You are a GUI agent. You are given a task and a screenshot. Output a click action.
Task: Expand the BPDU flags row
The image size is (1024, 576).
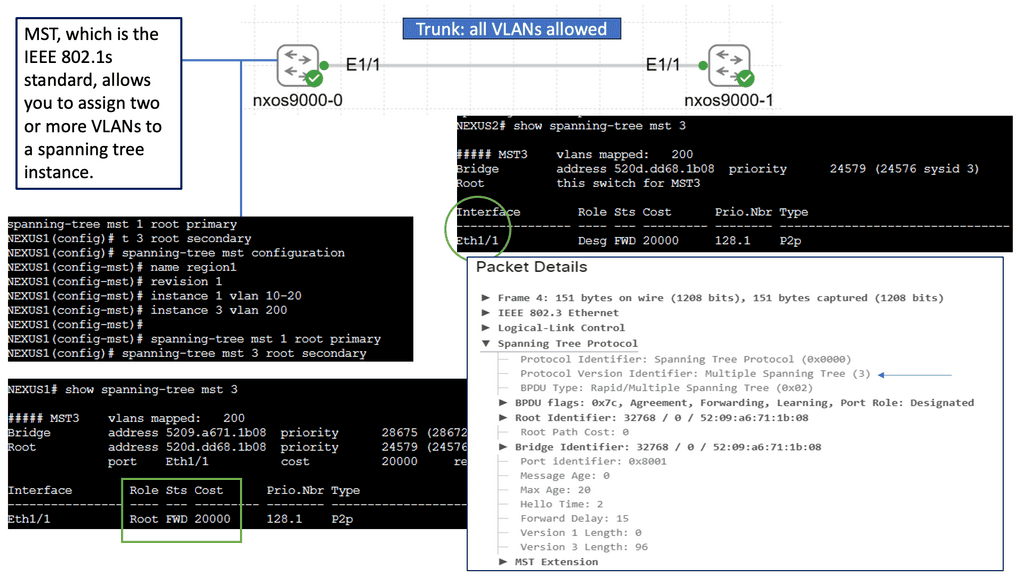(x=503, y=403)
